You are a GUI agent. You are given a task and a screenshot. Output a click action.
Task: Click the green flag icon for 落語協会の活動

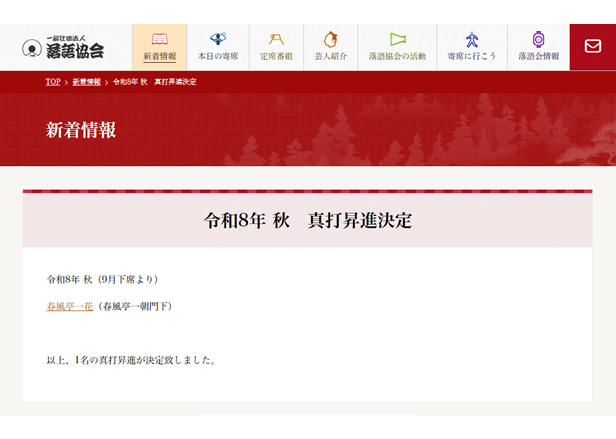[397, 40]
